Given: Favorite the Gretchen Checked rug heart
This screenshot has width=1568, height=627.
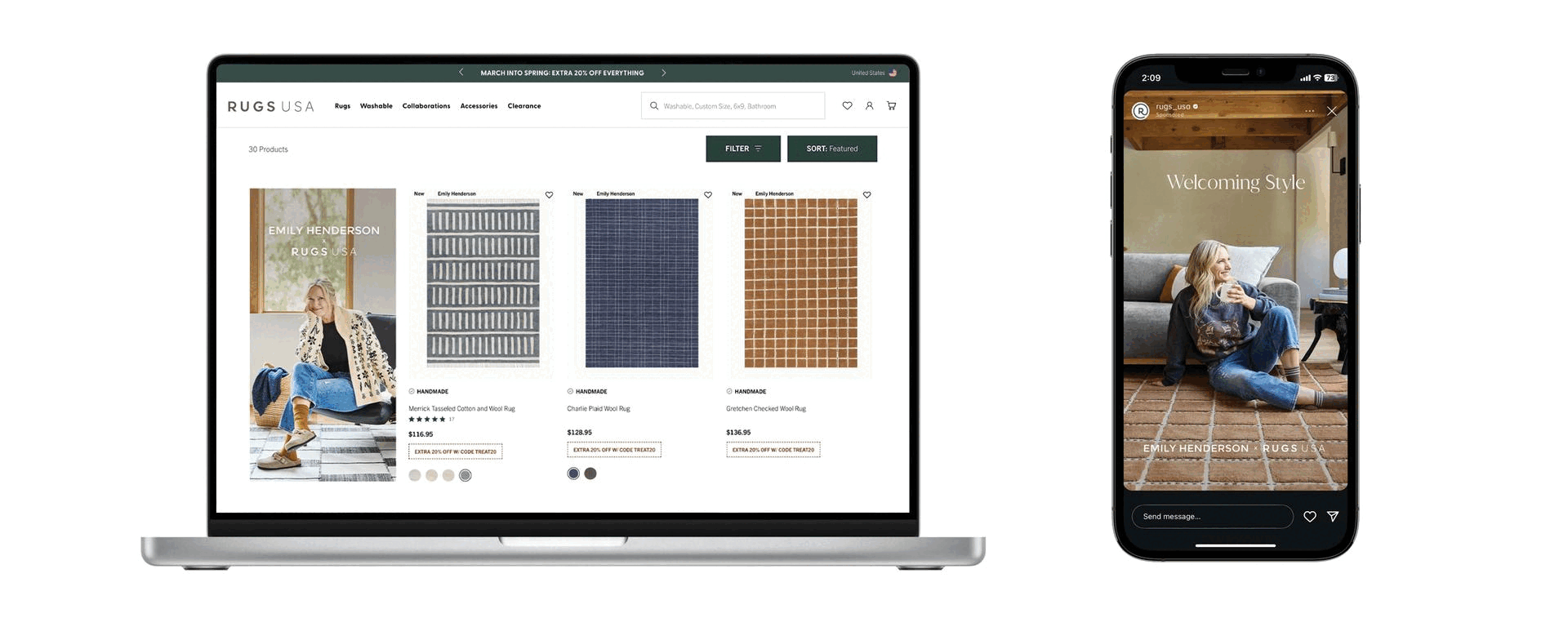Looking at the screenshot, I should (867, 195).
